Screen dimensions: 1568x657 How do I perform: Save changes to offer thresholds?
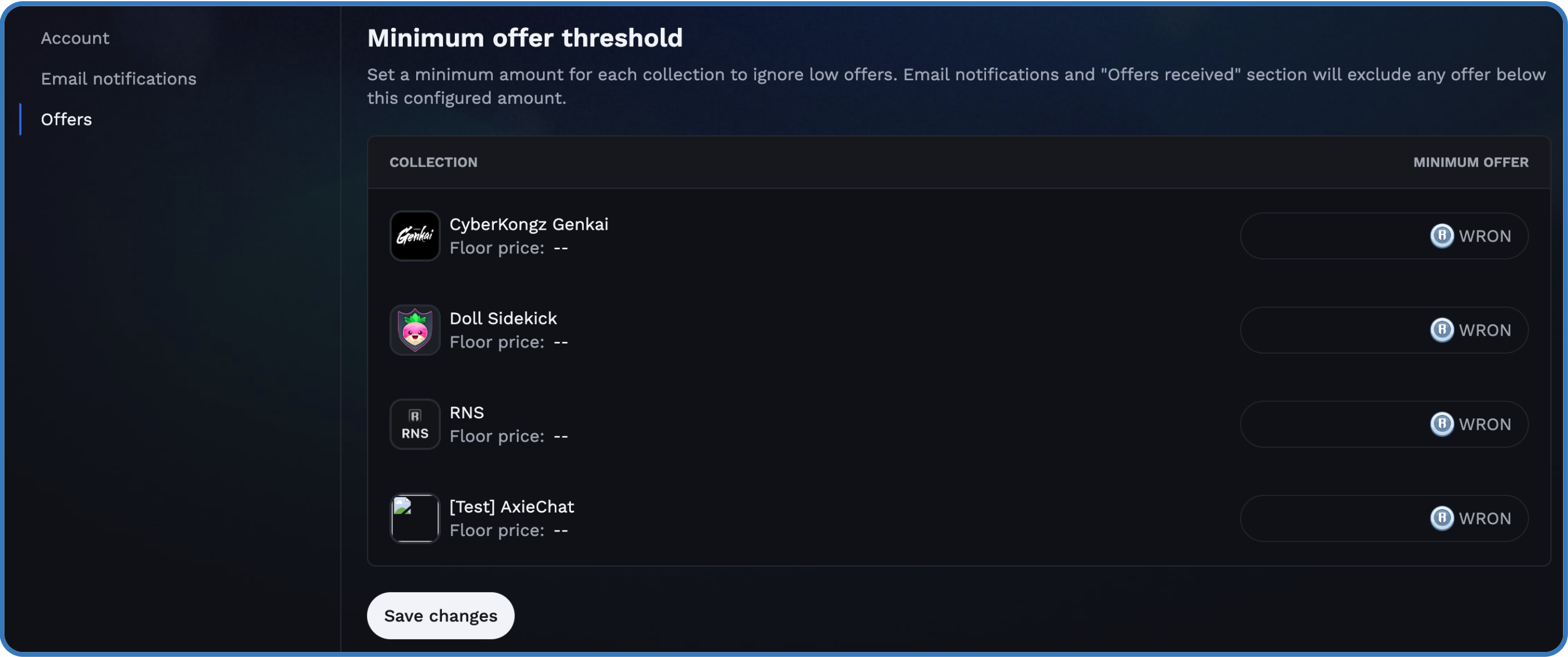coord(441,616)
